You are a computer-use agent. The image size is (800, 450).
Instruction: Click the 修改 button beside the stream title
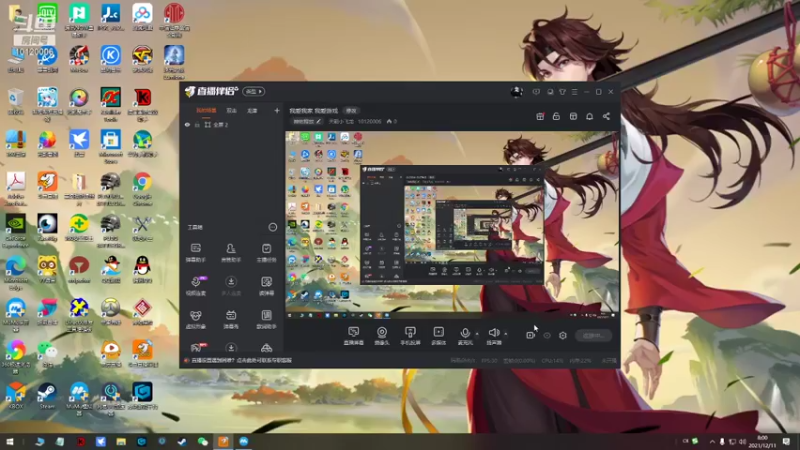(351, 110)
